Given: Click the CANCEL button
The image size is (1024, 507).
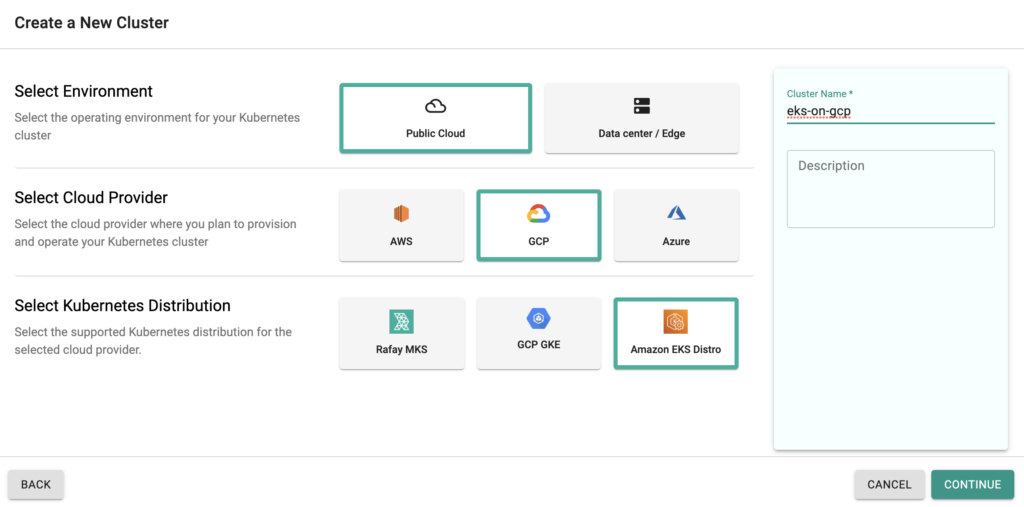Looking at the screenshot, I should point(889,484).
